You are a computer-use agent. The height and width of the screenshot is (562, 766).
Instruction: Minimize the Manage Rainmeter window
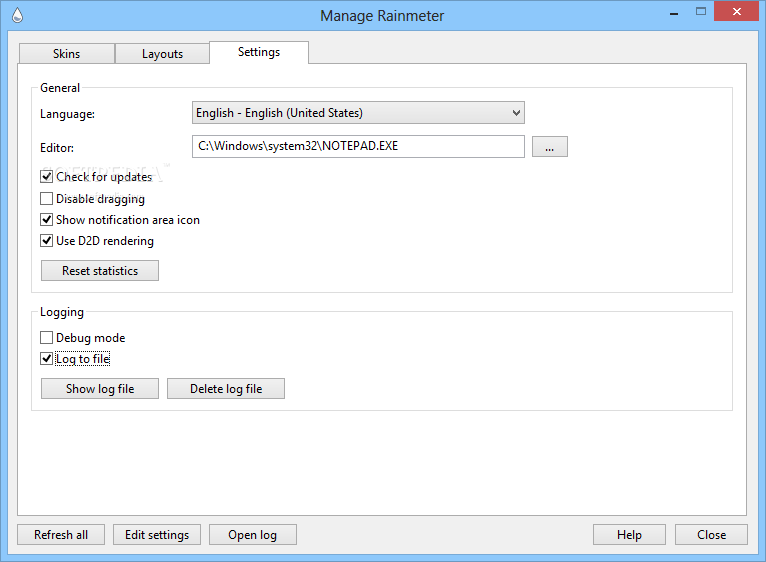point(674,13)
